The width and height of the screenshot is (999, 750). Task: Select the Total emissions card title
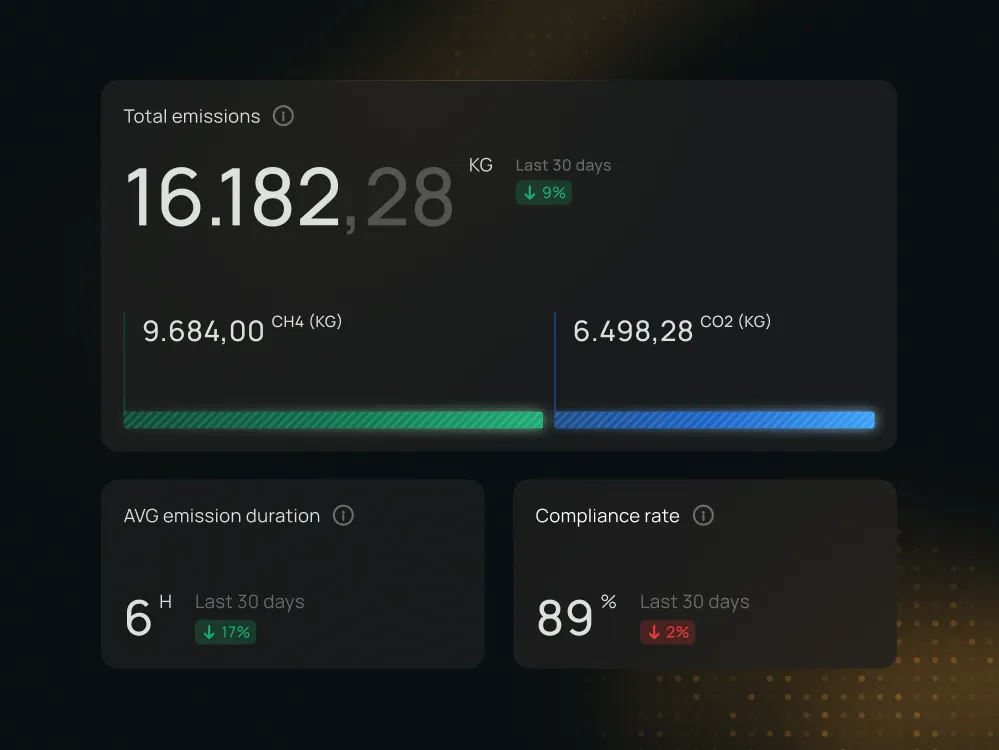pos(192,116)
